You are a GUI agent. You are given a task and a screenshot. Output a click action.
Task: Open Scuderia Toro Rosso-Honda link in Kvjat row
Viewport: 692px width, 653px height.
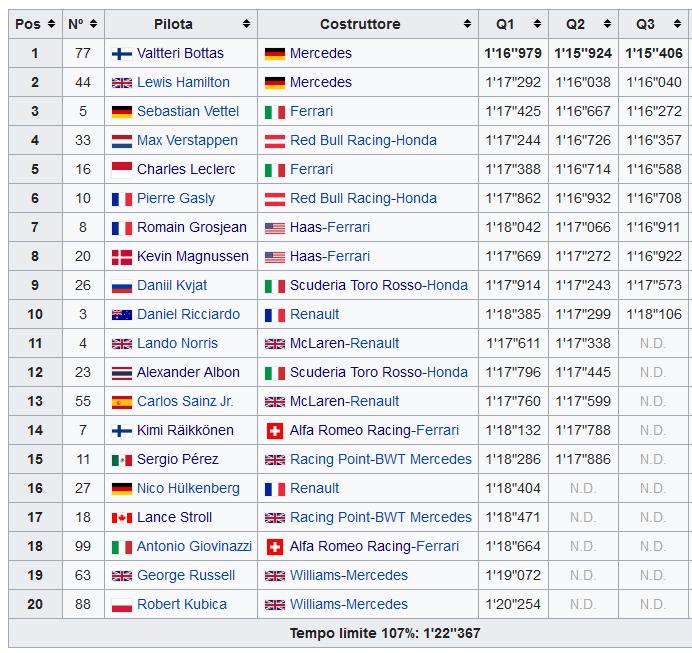[x=379, y=285]
